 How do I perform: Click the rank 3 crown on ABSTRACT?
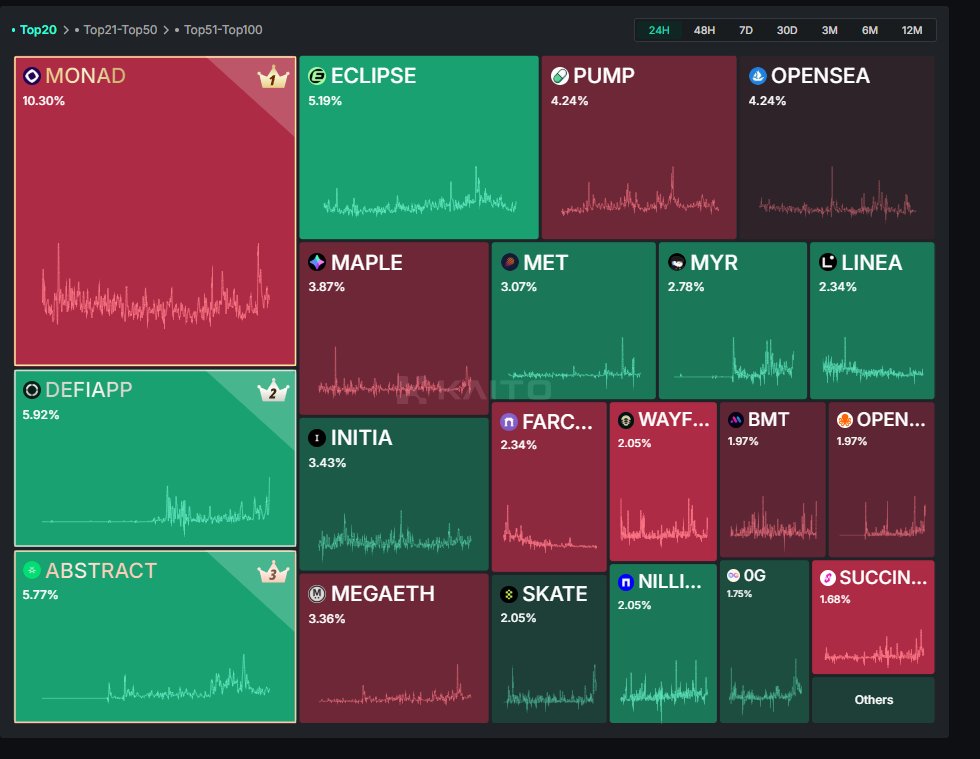(x=273, y=572)
